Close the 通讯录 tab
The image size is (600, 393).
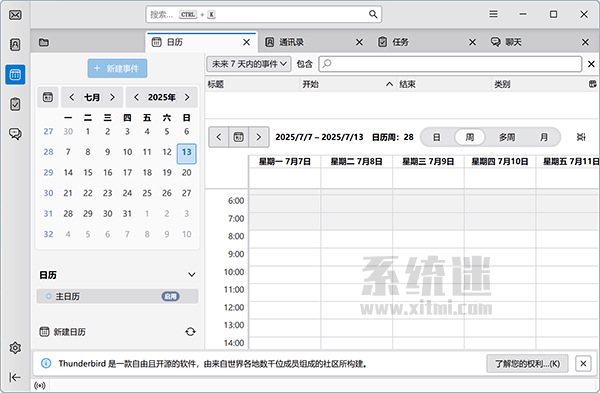[359, 42]
